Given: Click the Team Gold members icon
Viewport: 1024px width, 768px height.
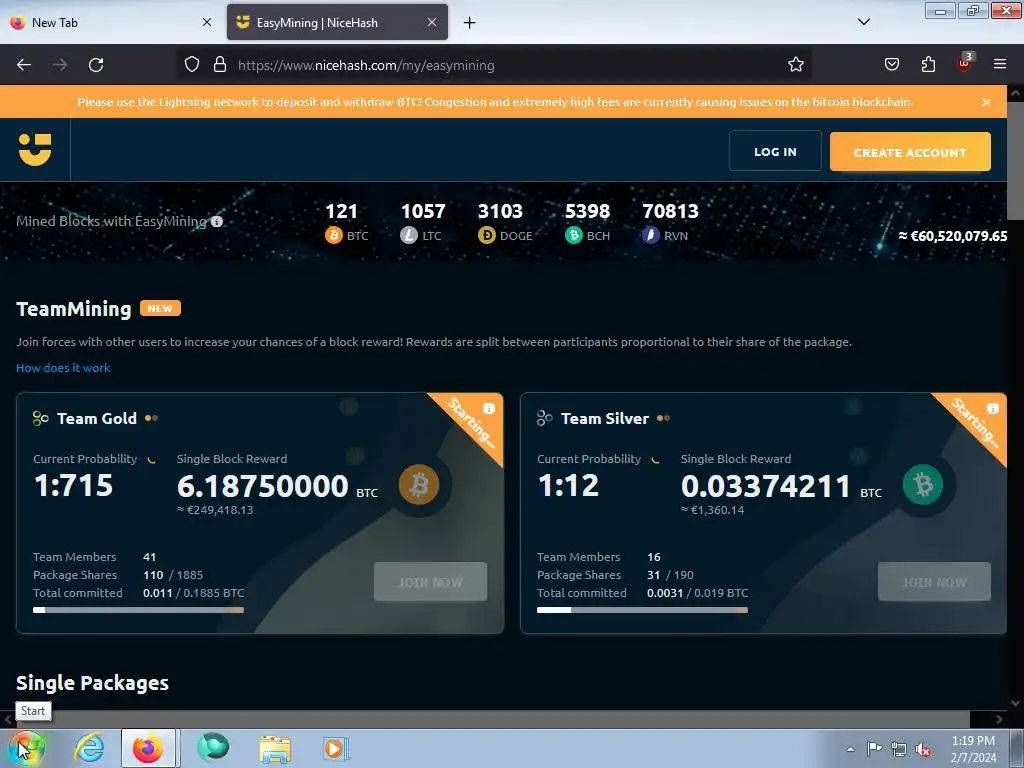Looking at the screenshot, I should tap(40, 419).
